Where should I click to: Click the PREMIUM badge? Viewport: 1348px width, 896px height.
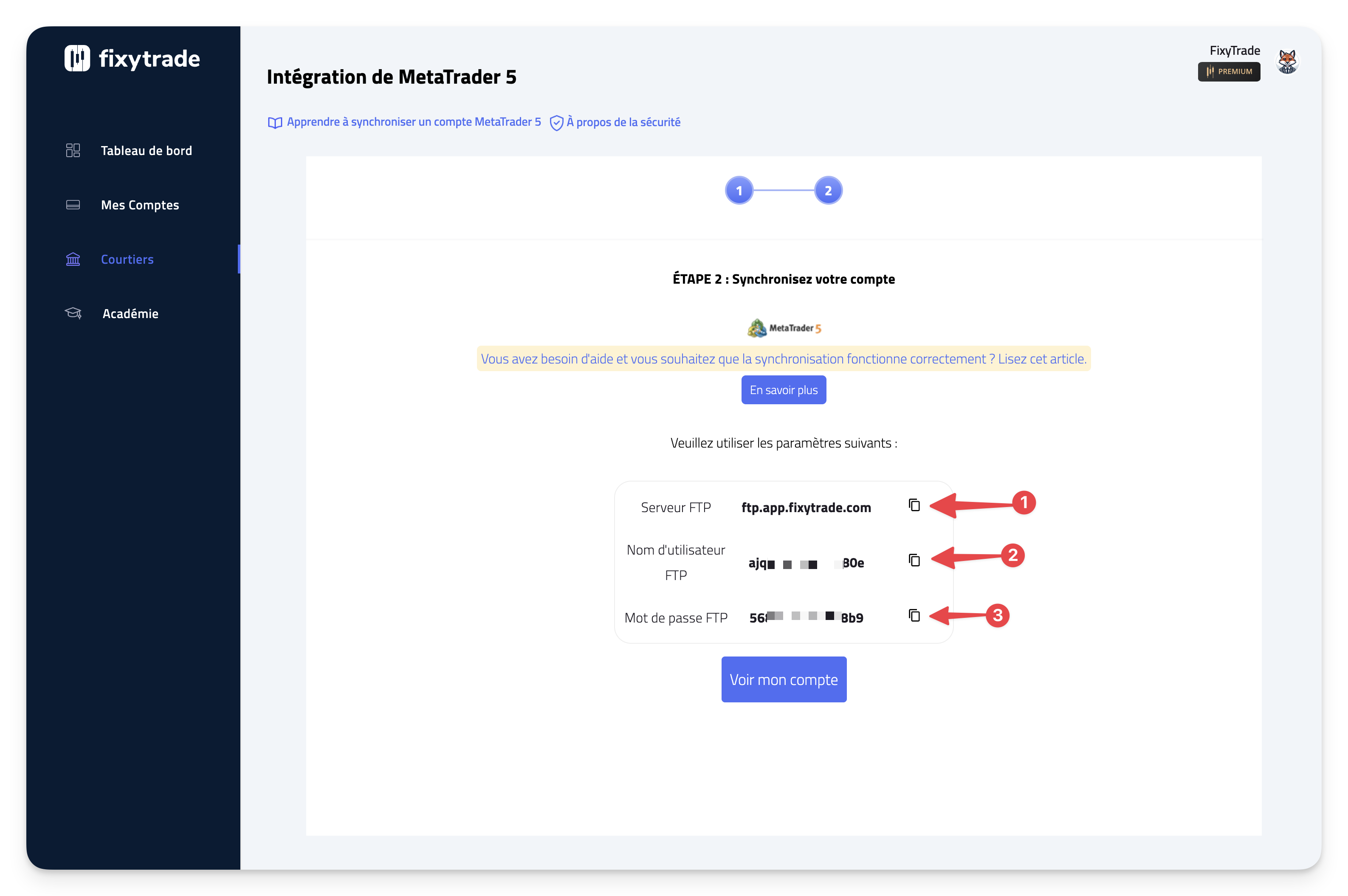pyautogui.click(x=1229, y=71)
